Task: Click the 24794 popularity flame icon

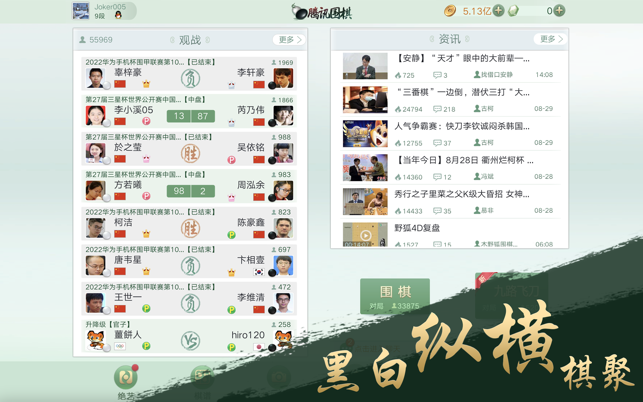Action: coord(398,109)
